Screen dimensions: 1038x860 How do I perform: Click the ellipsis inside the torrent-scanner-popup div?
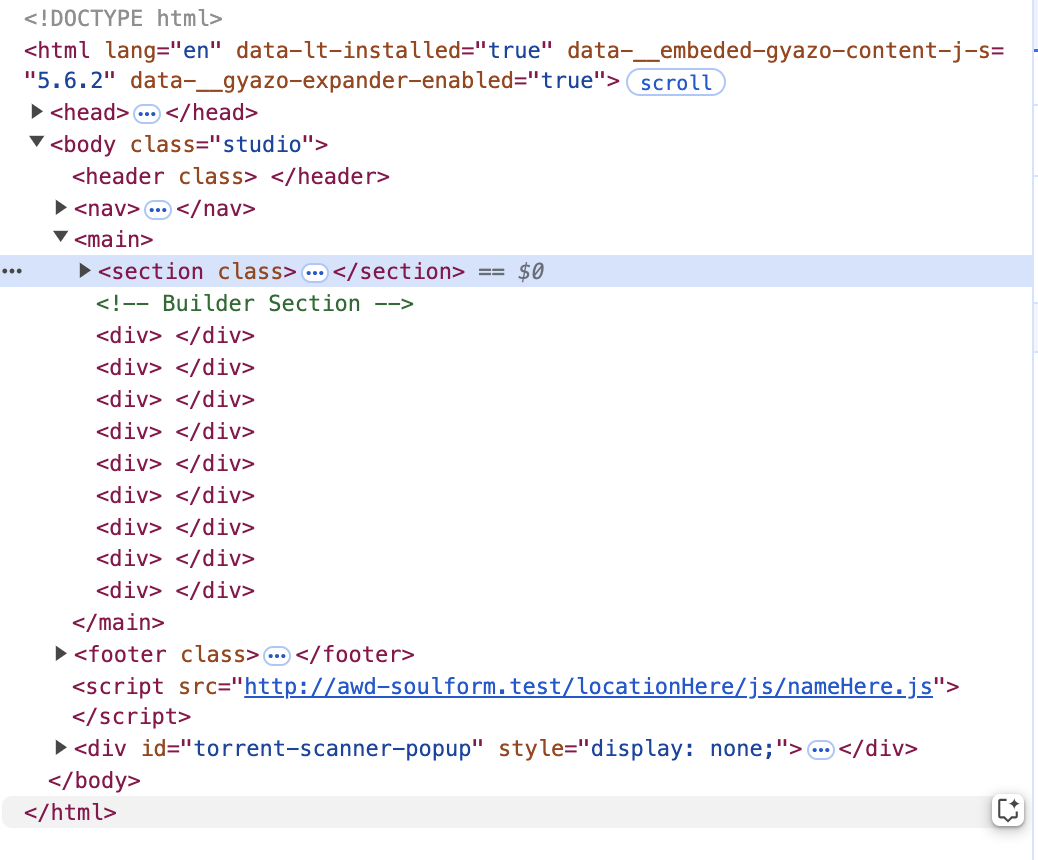coord(820,749)
